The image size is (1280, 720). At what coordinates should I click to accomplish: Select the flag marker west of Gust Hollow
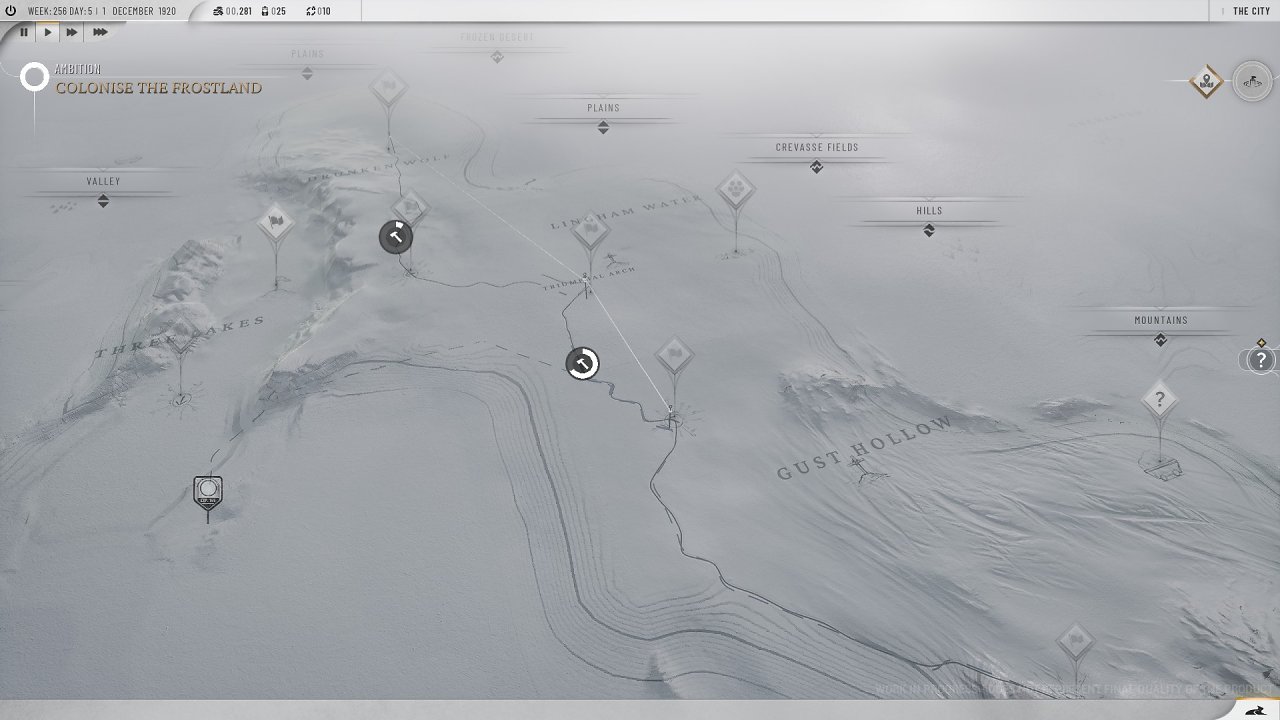[x=675, y=356]
